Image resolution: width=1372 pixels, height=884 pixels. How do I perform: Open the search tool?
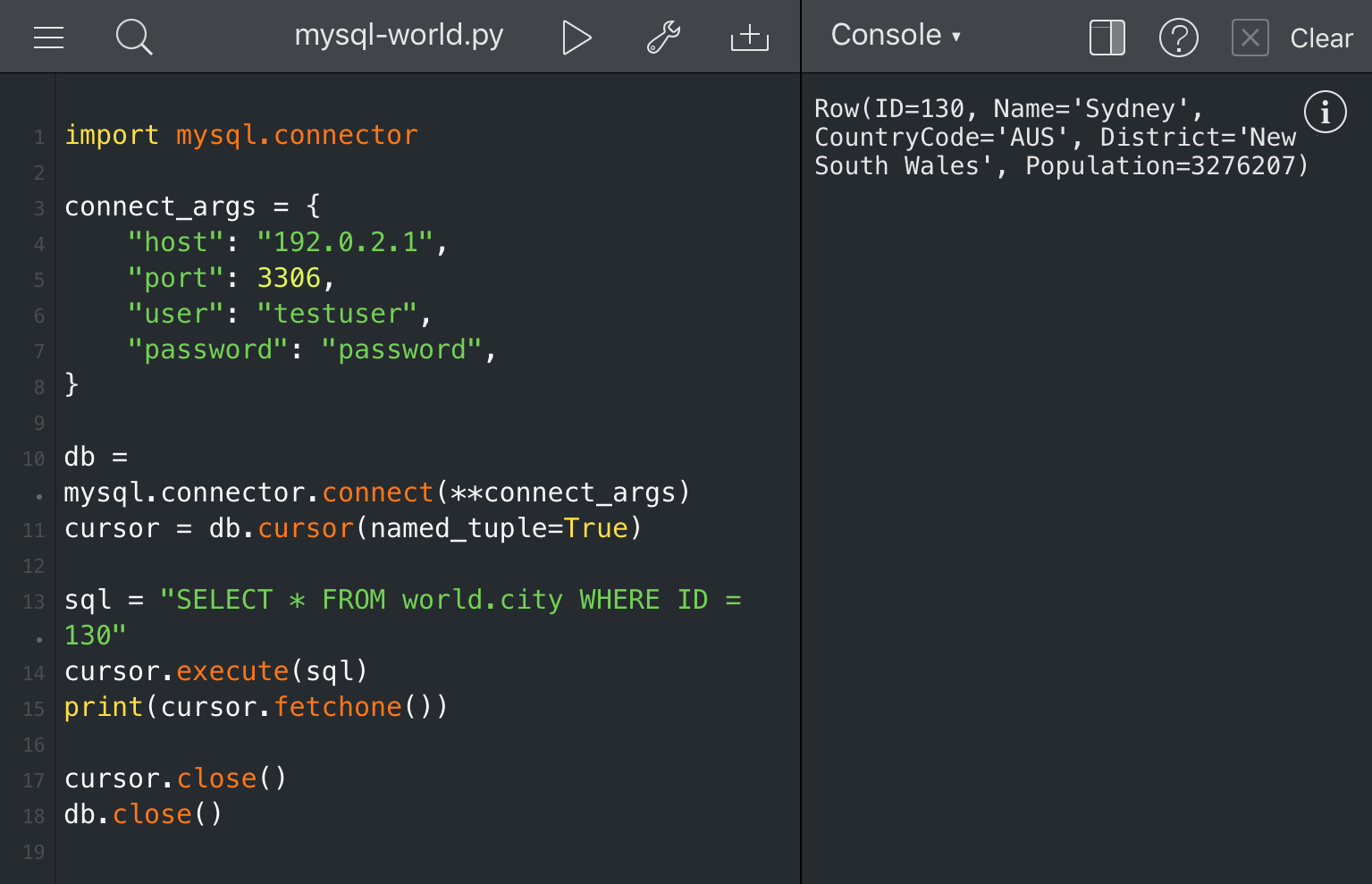[x=133, y=38]
